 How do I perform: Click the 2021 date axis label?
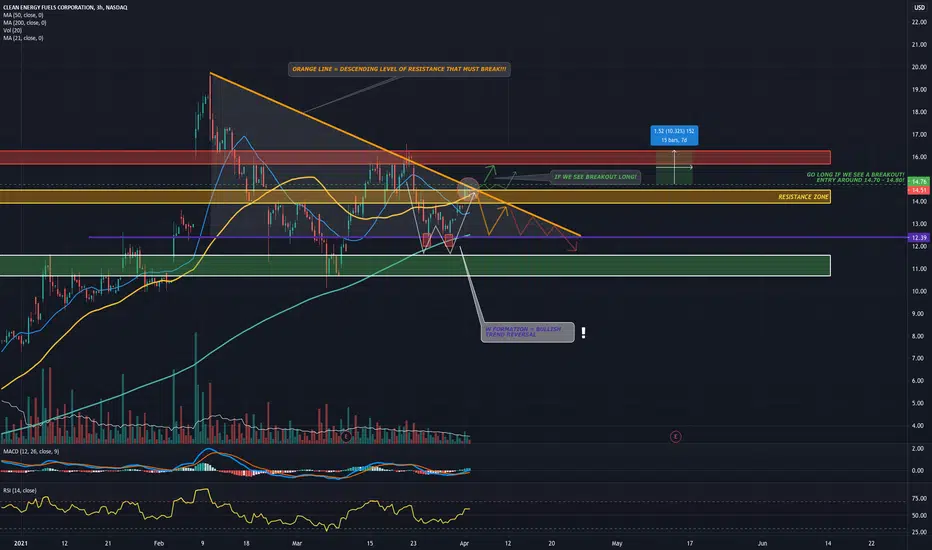click(x=21, y=543)
